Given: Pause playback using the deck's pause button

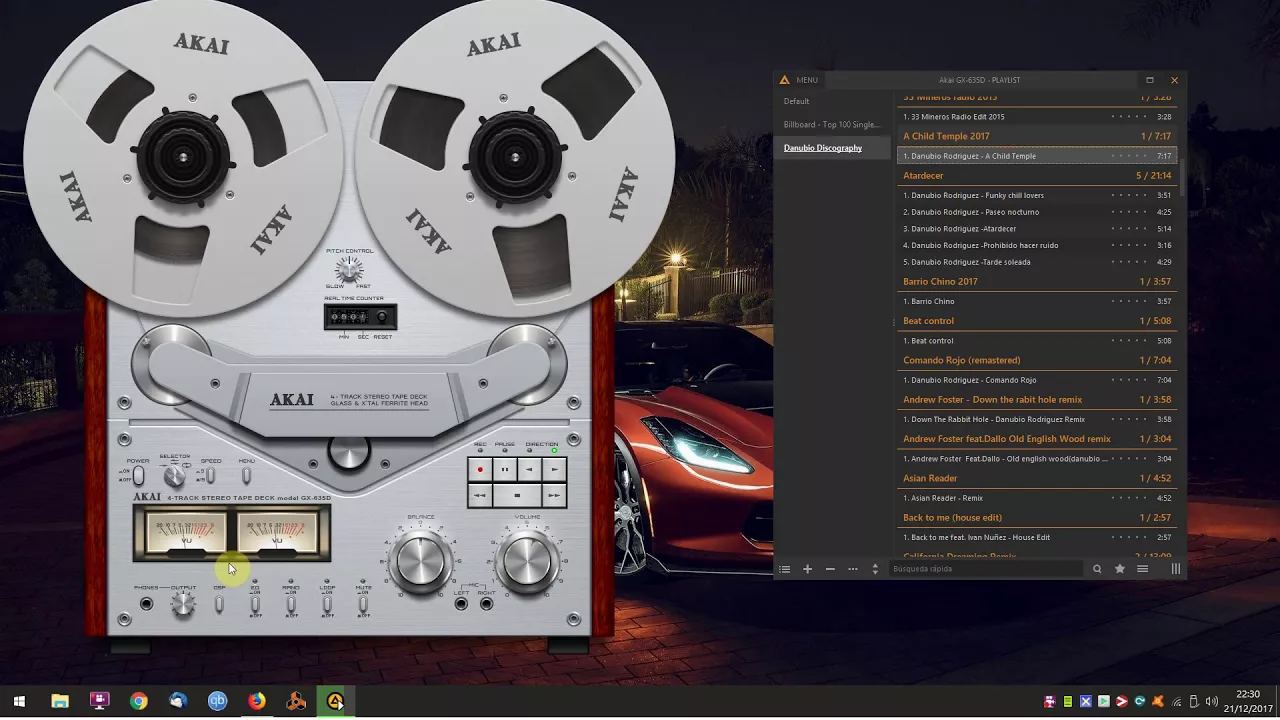Looking at the screenshot, I should point(505,469).
